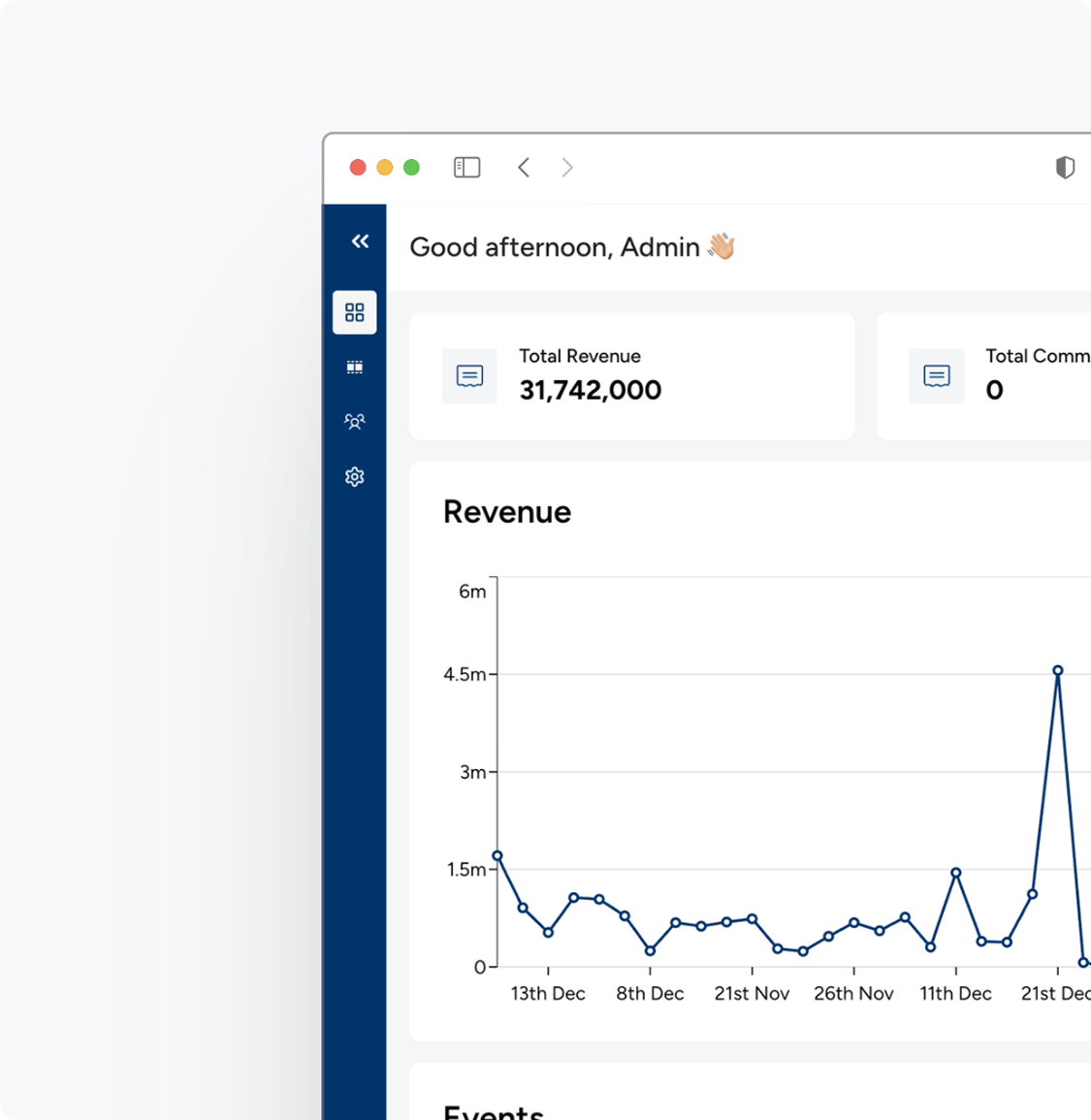1091x1120 pixels.
Task: Click the privacy shield icon in the toolbar
Action: (x=1065, y=168)
